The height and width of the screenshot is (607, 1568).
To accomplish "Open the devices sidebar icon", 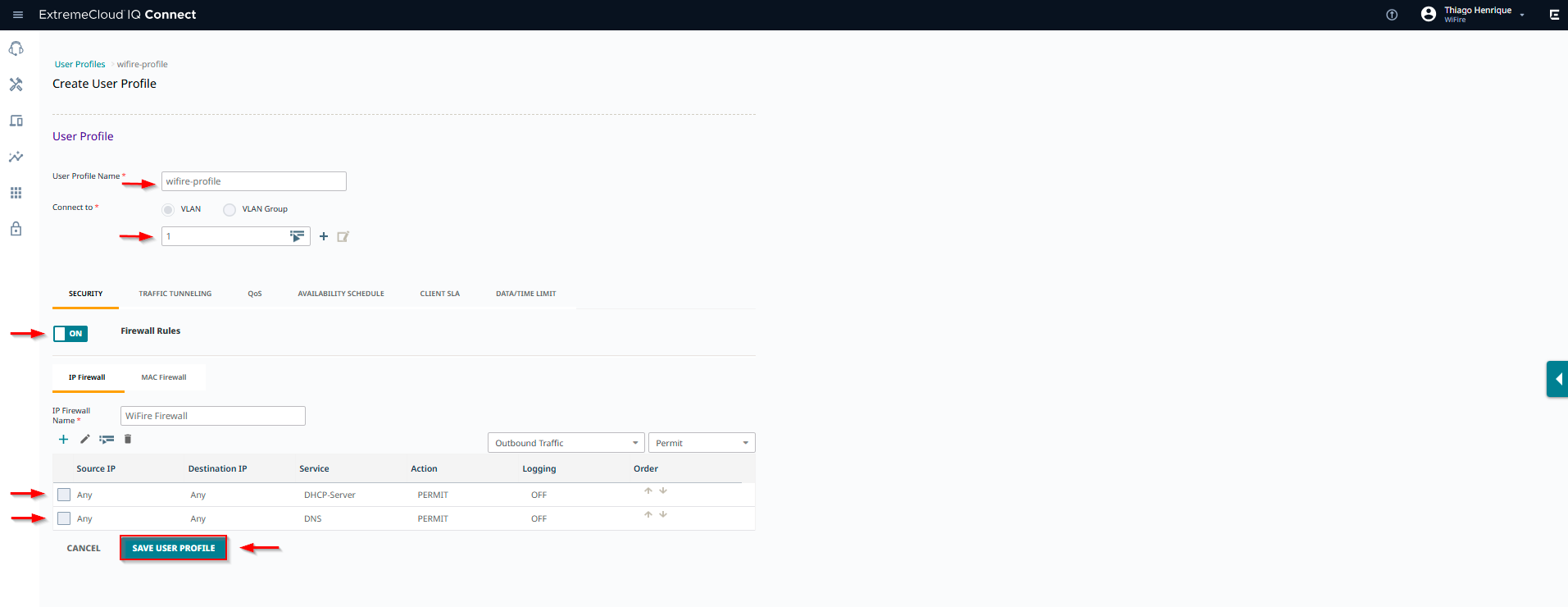I will pyautogui.click(x=16, y=121).
